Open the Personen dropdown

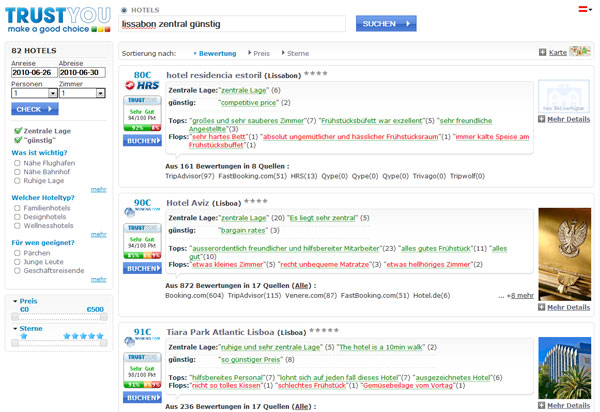[x=34, y=93]
